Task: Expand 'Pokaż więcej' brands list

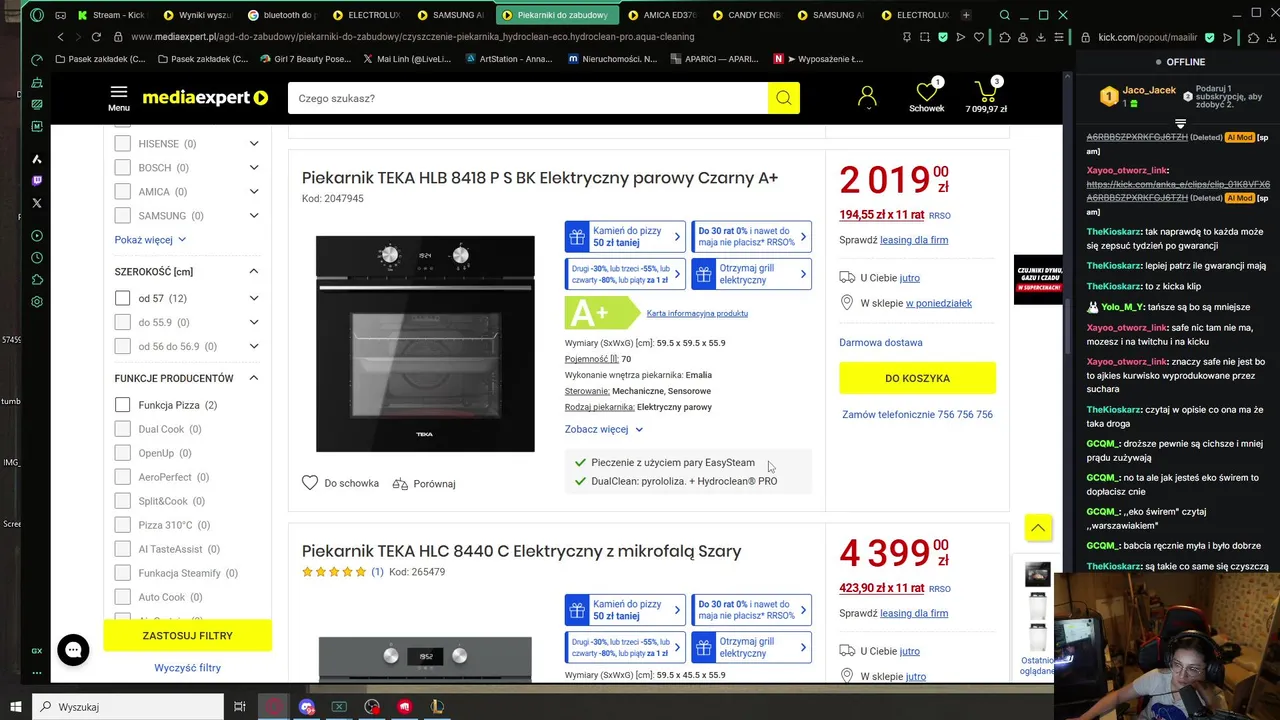Action: click(x=150, y=240)
